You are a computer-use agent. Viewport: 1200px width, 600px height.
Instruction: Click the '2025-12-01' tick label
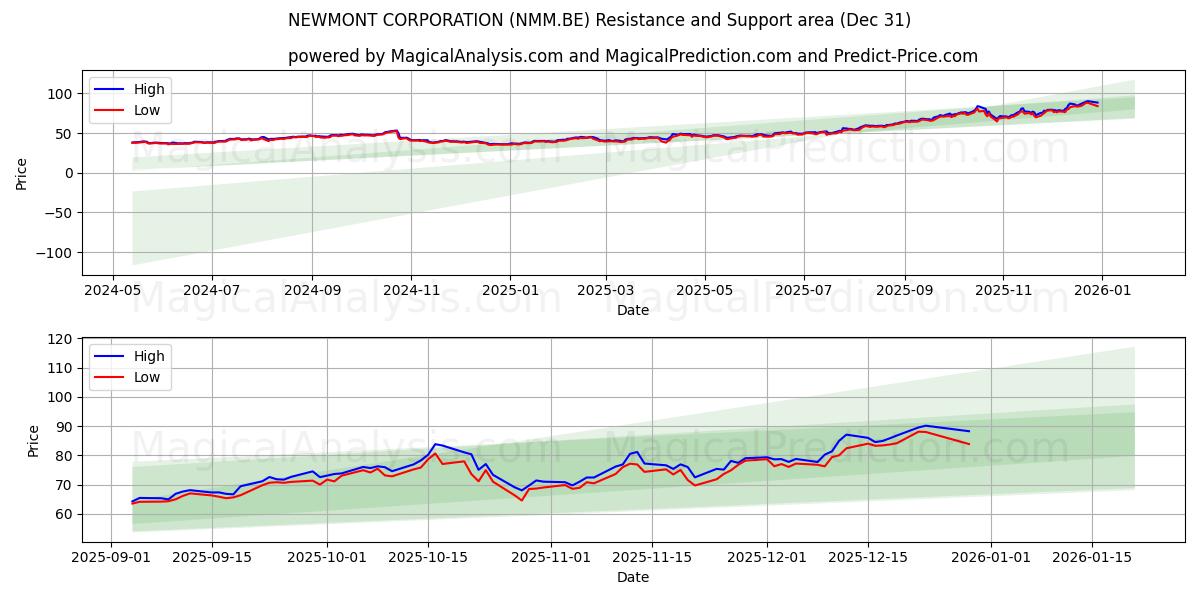[767, 558]
